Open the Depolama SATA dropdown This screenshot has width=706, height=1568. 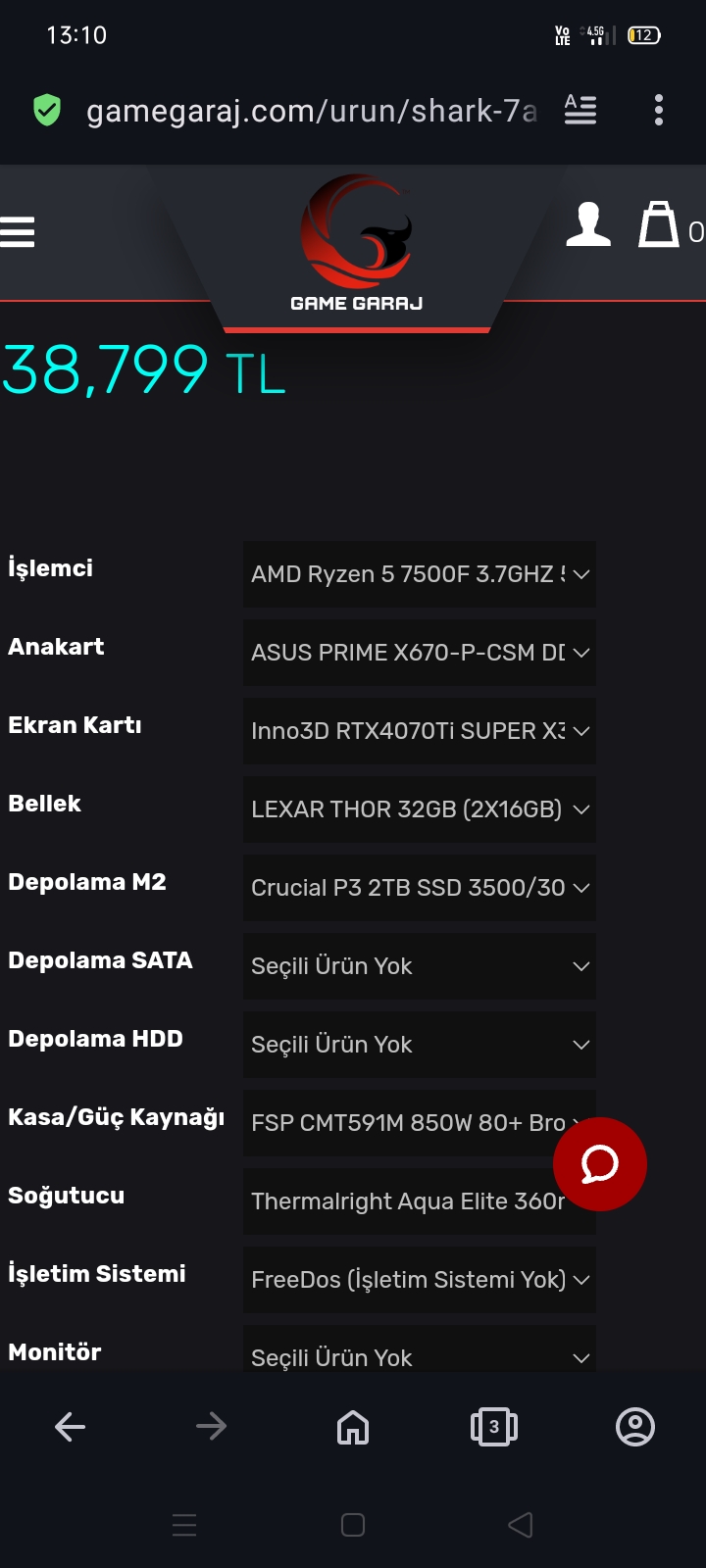(x=420, y=966)
